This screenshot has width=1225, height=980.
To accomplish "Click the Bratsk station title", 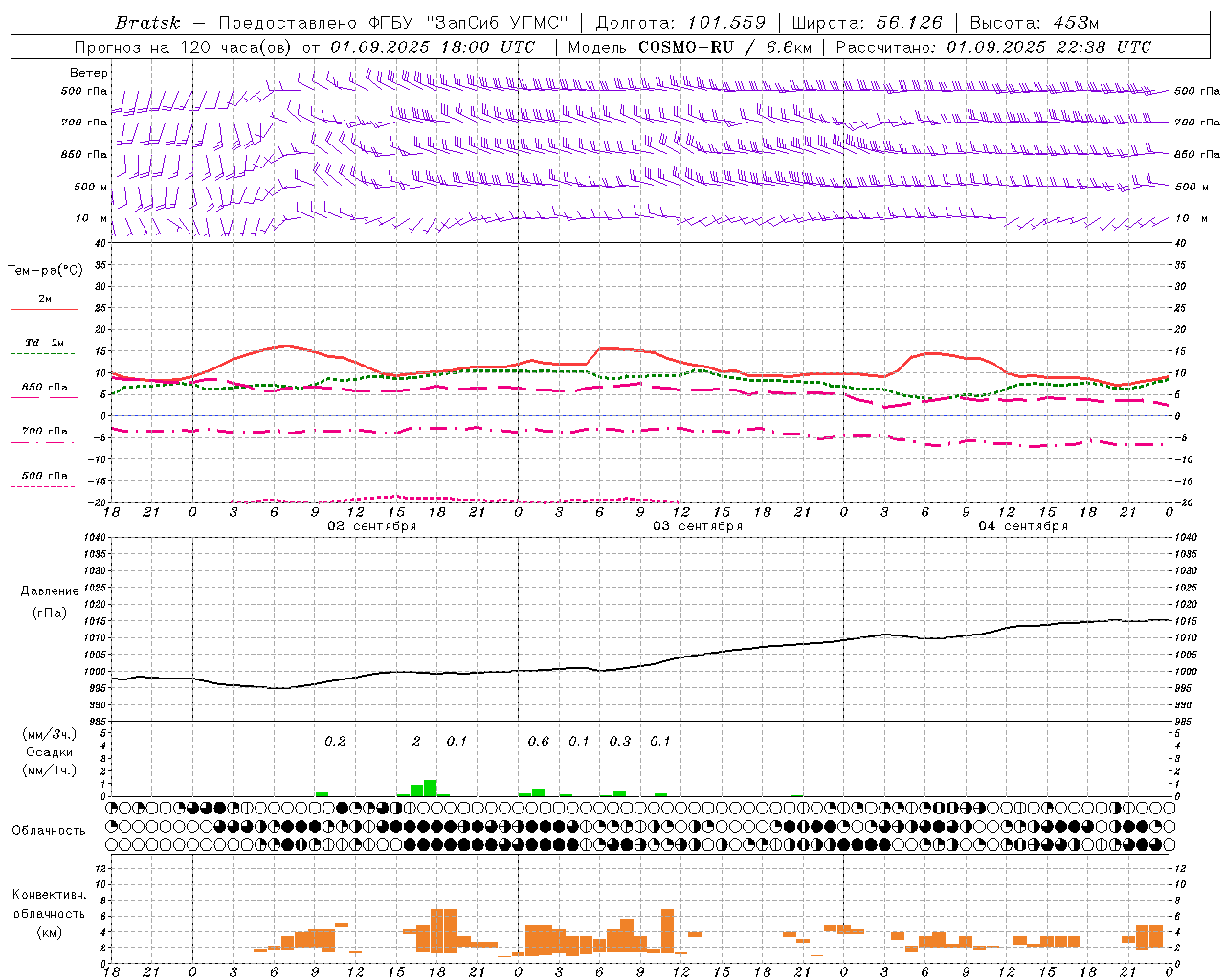I will click(x=147, y=22).
